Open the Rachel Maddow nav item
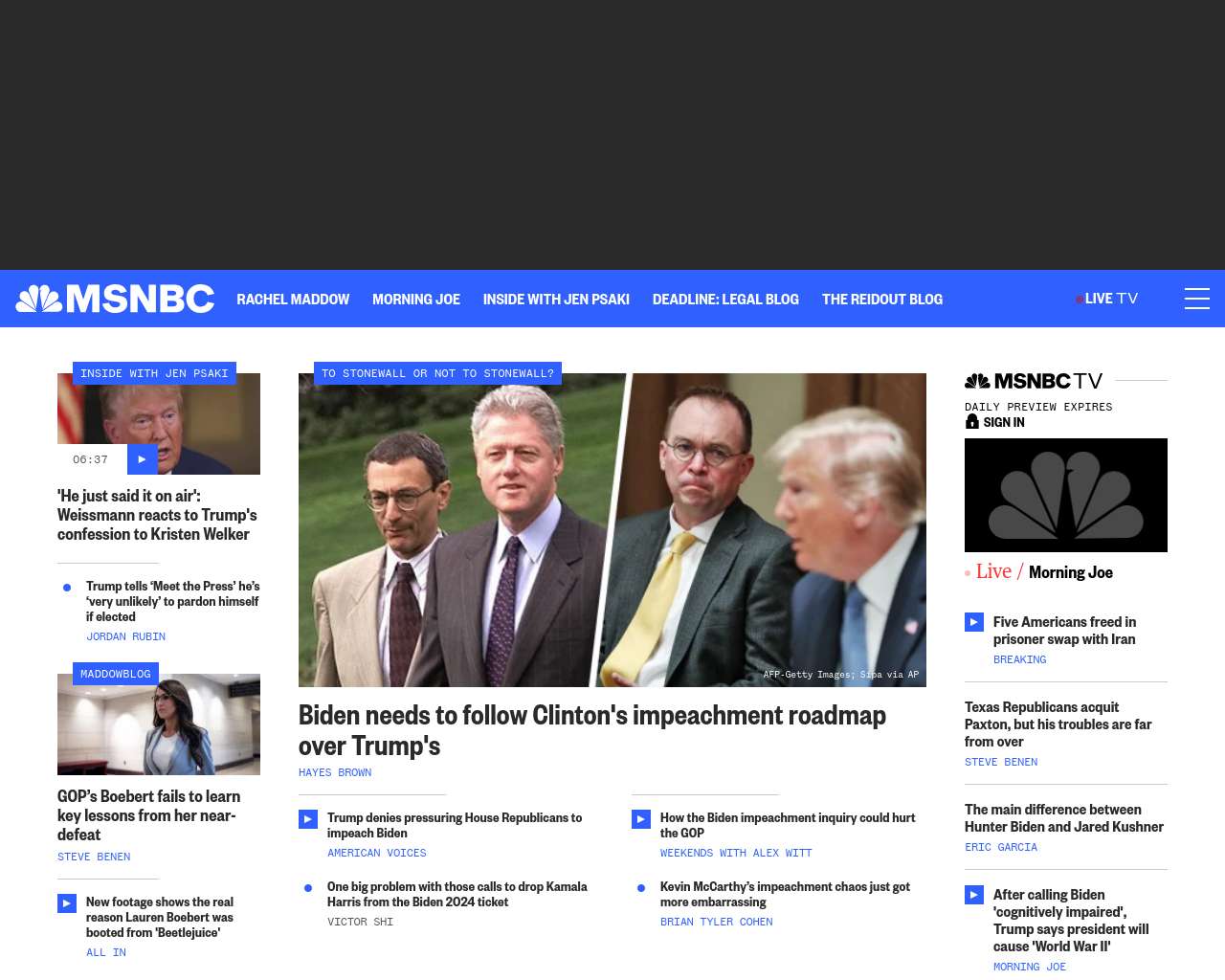Viewport: 1225px width, 980px height. (293, 299)
